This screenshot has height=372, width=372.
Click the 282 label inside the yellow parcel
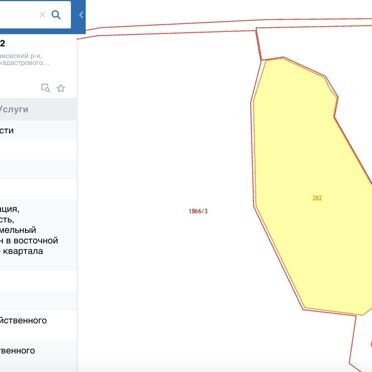point(317,198)
